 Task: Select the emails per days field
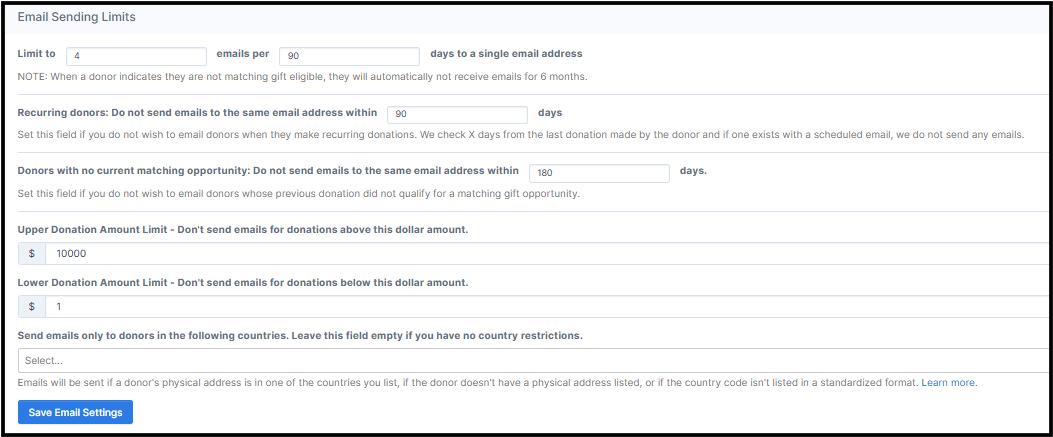tap(349, 56)
